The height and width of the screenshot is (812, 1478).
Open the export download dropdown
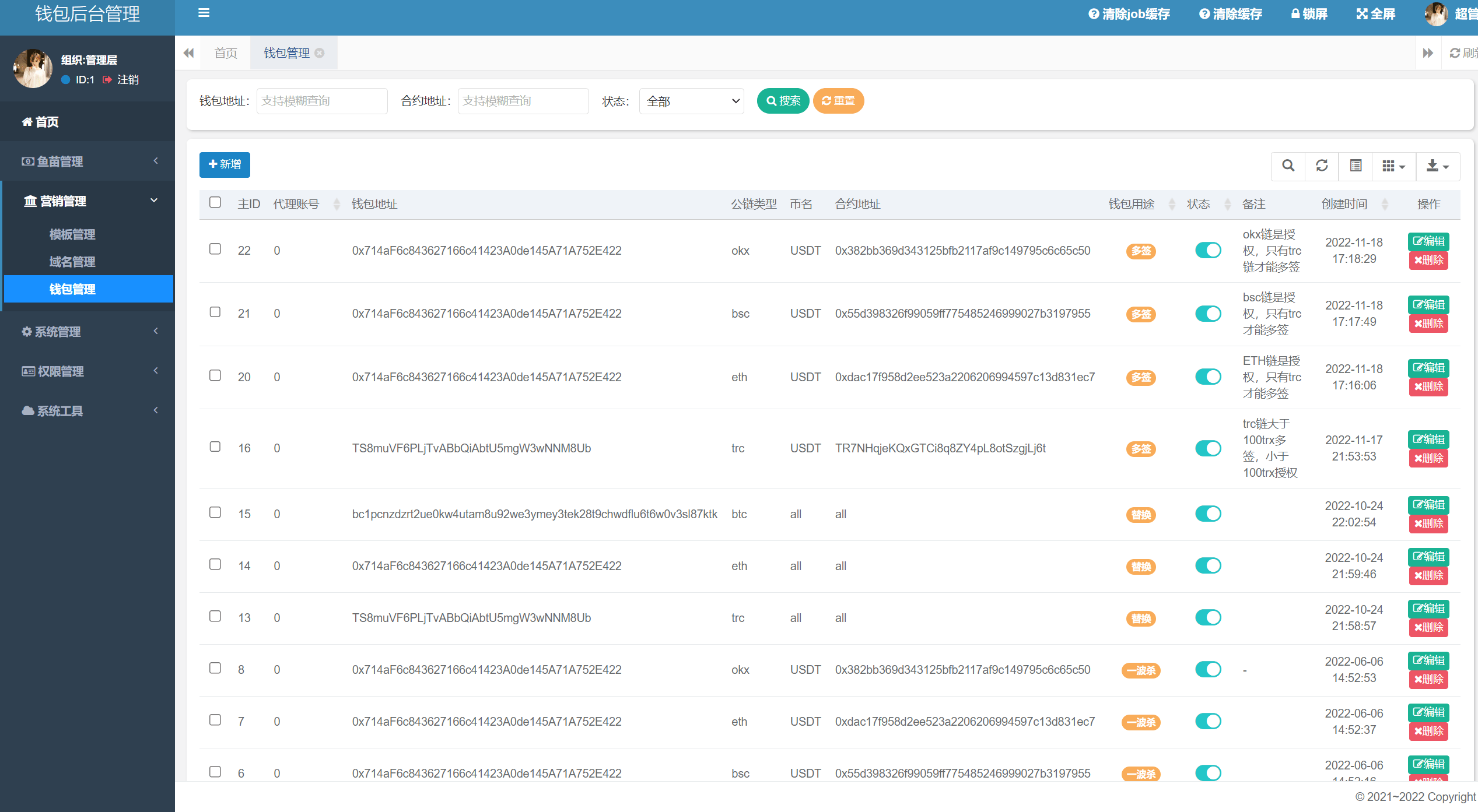point(1437,166)
